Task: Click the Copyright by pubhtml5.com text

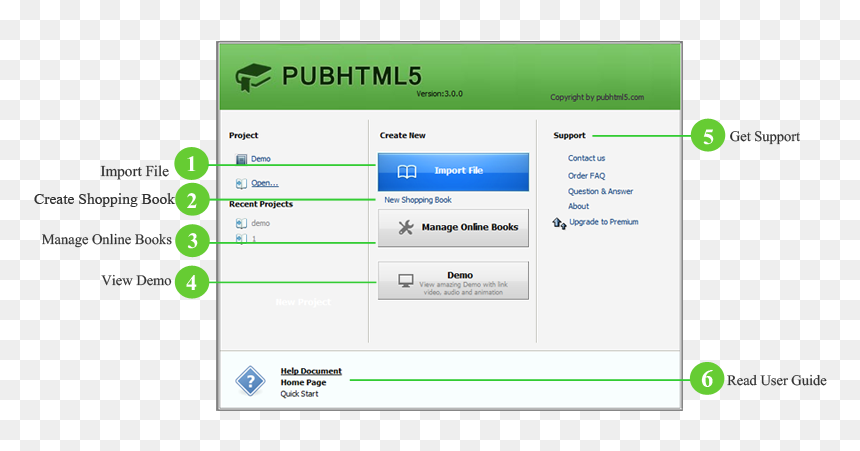Action: (x=597, y=98)
